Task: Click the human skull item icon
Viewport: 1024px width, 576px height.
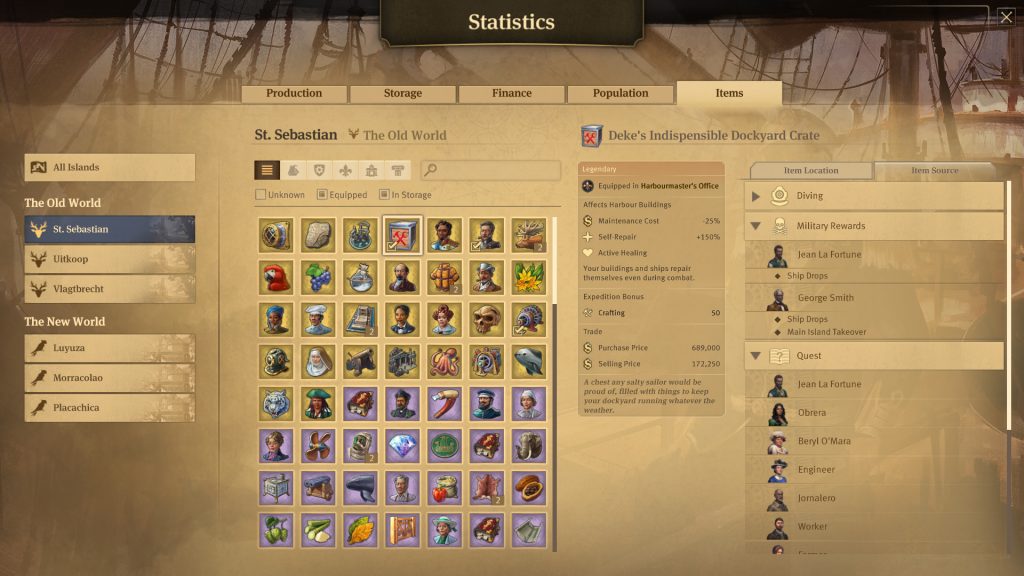Action: (x=487, y=319)
